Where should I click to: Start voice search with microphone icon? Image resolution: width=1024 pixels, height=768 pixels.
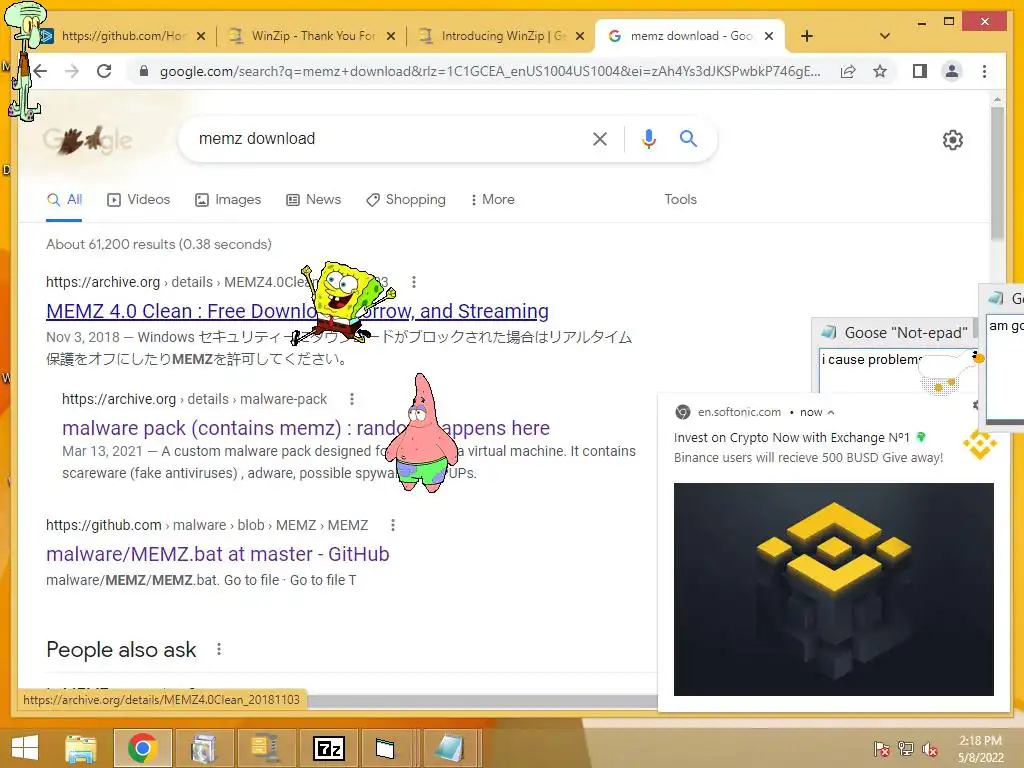pyautogui.click(x=648, y=138)
